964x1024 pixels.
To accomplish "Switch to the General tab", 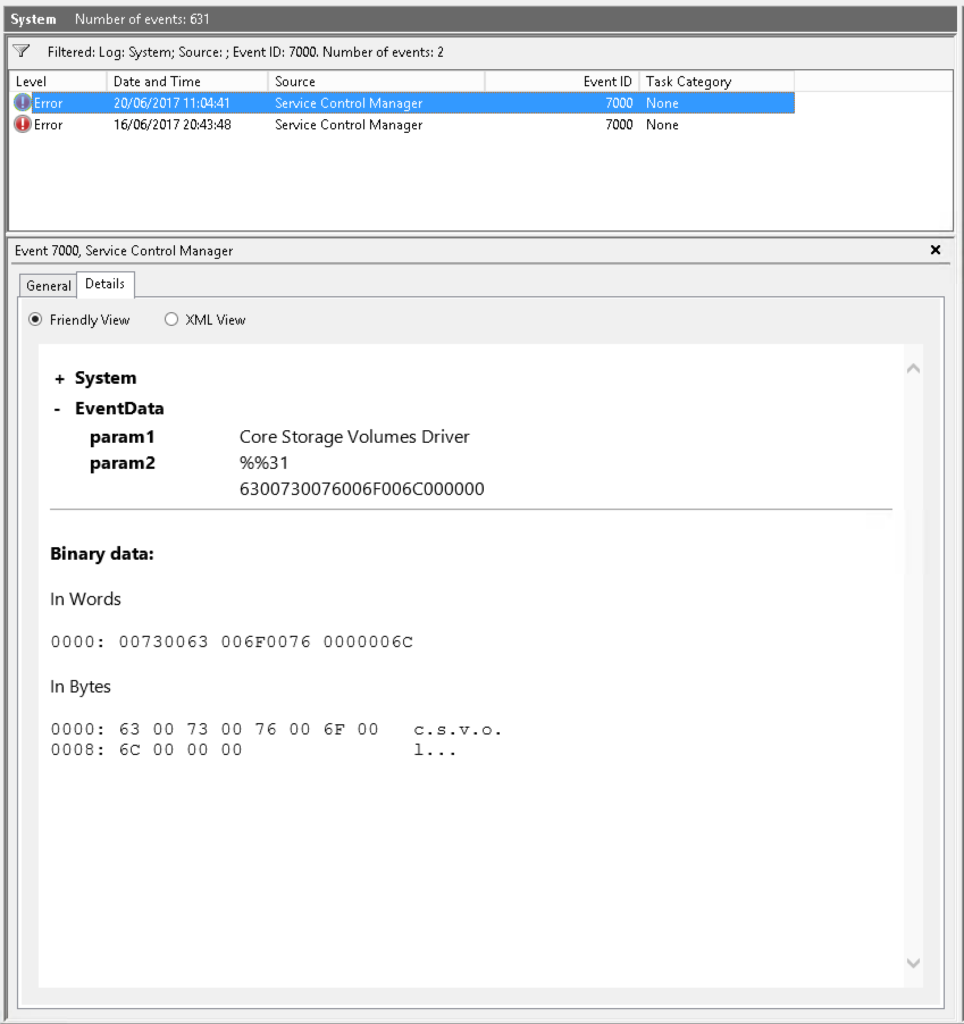I will point(48,285).
